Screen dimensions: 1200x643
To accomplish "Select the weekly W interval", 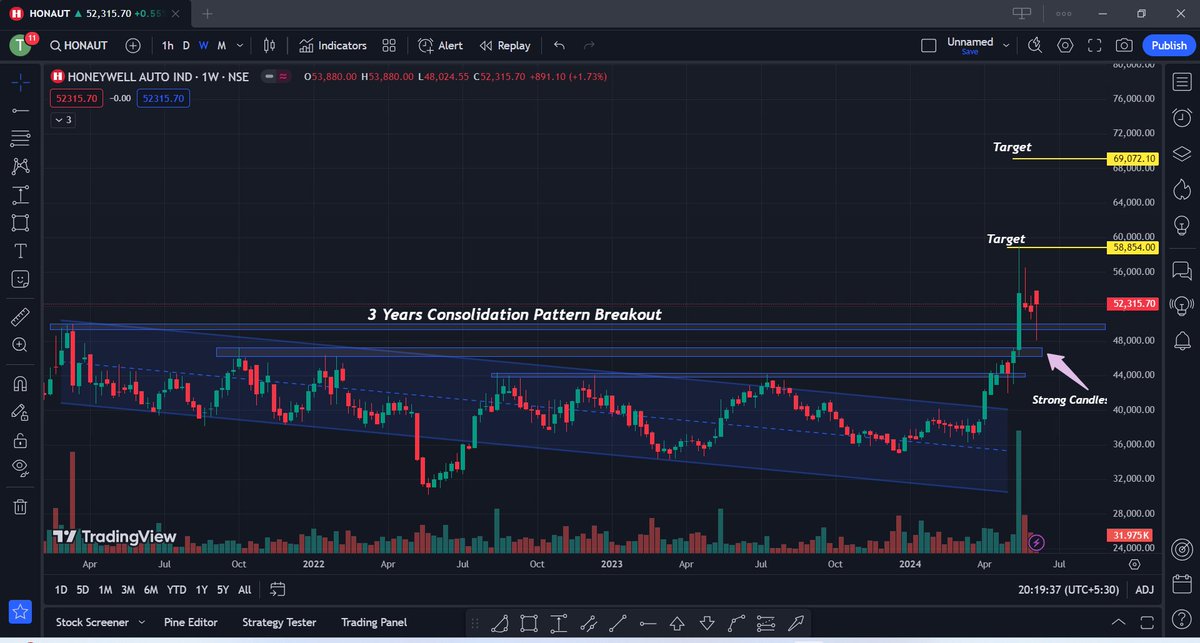I will (203, 45).
